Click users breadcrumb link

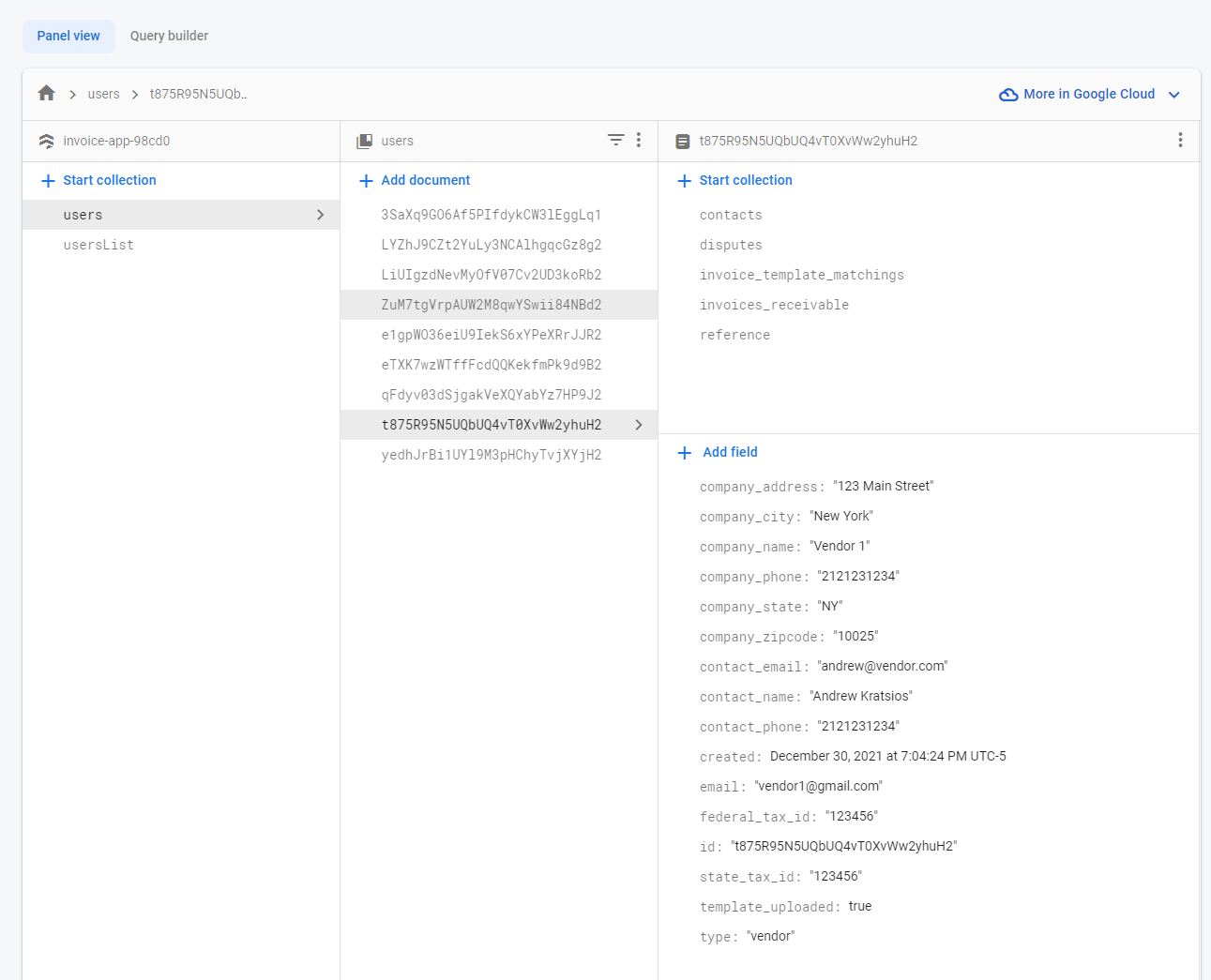(x=103, y=94)
